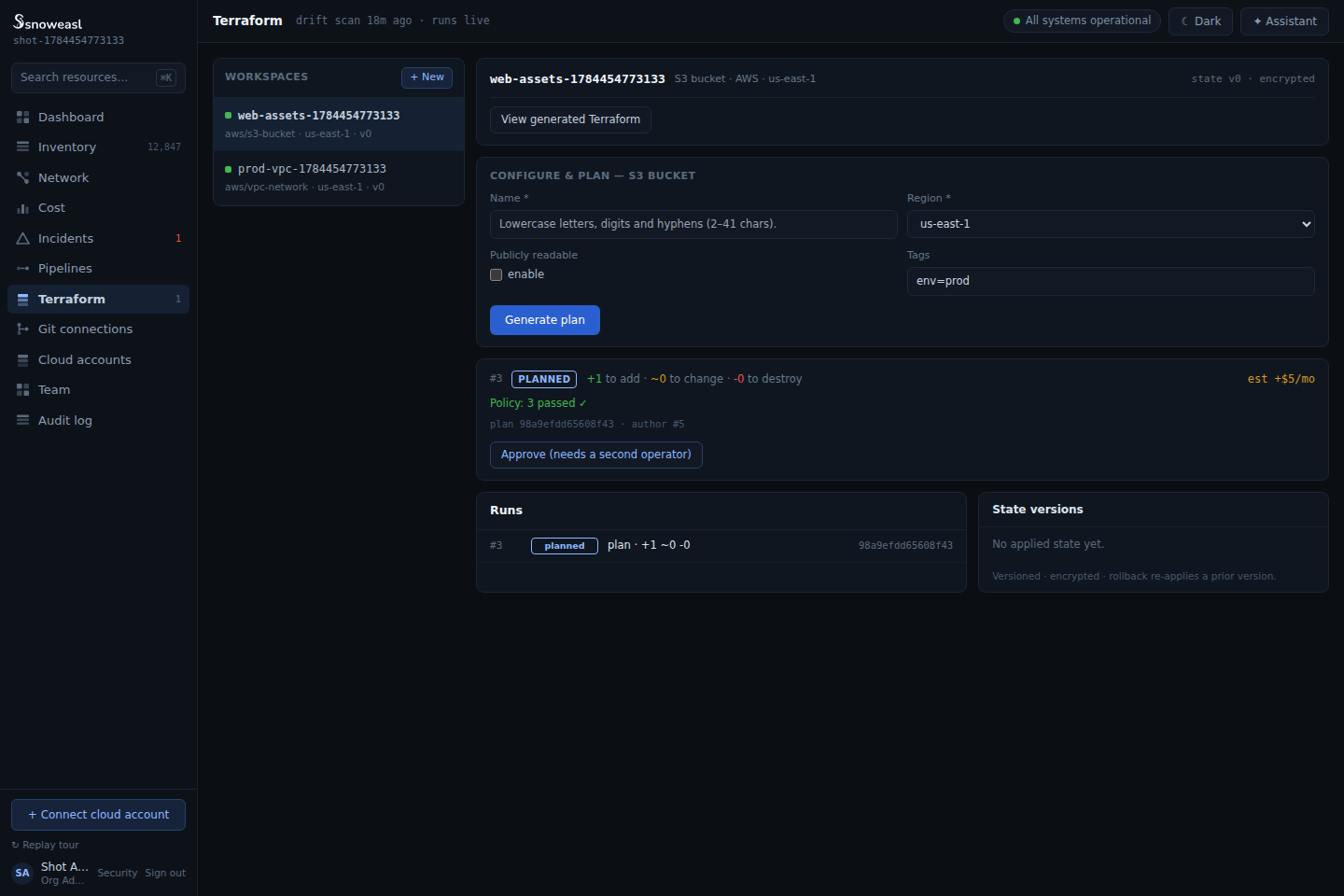Click the 'Policy: 3 passed' text
The width and height of the screenshot is (1344, 896).
[x=539, y=403]
